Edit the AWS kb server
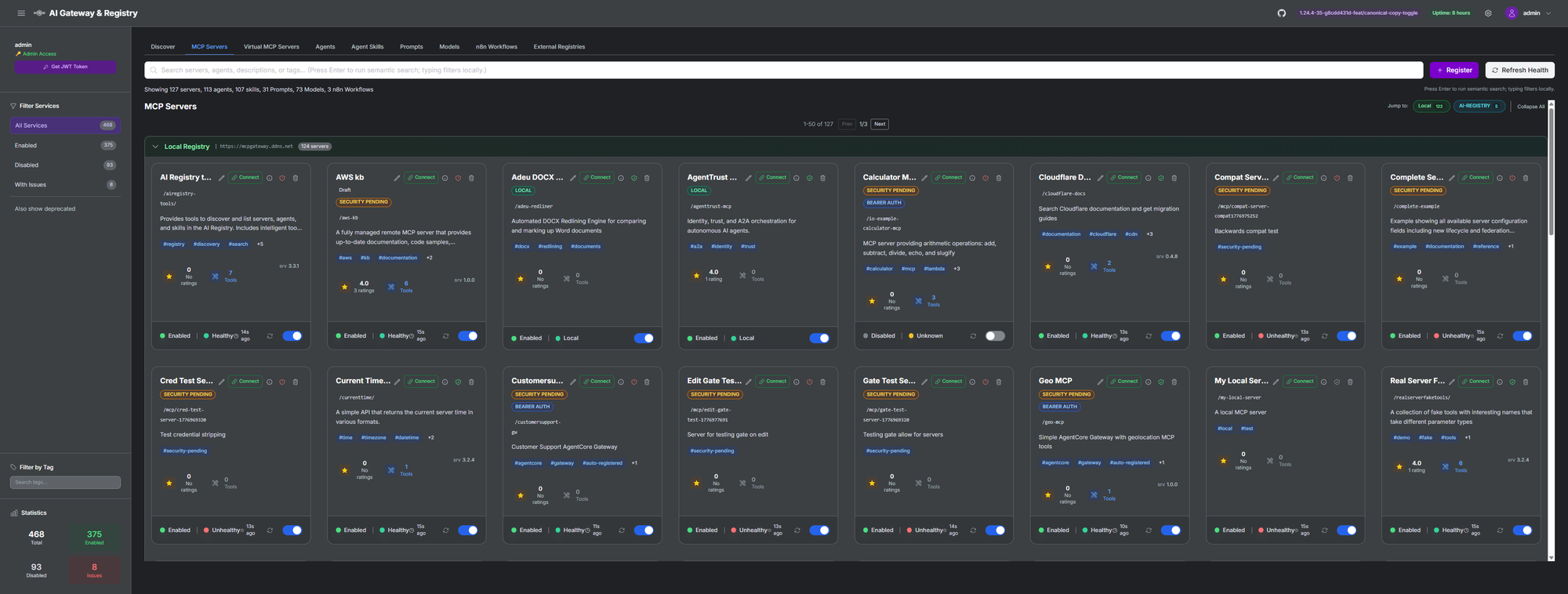 pyautogui.click(x=397, y=178)
